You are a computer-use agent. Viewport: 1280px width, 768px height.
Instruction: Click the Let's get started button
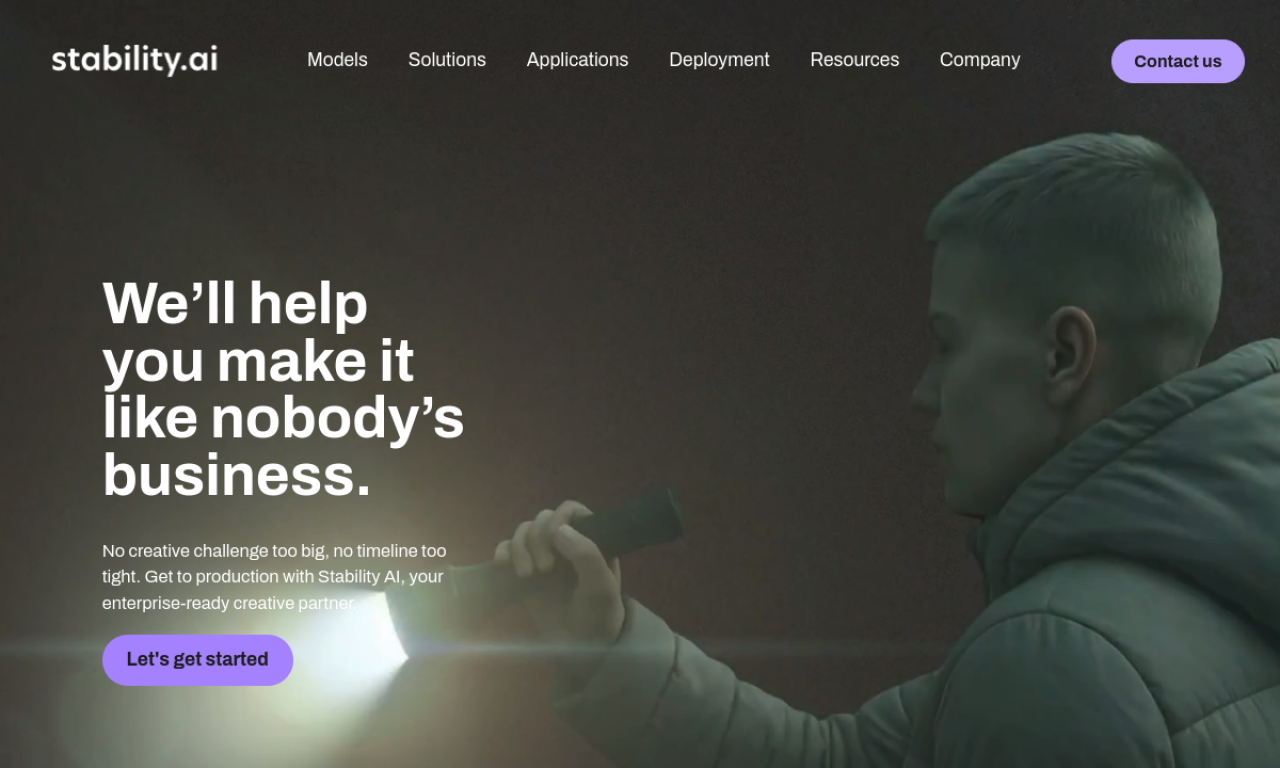coord(197,660)
